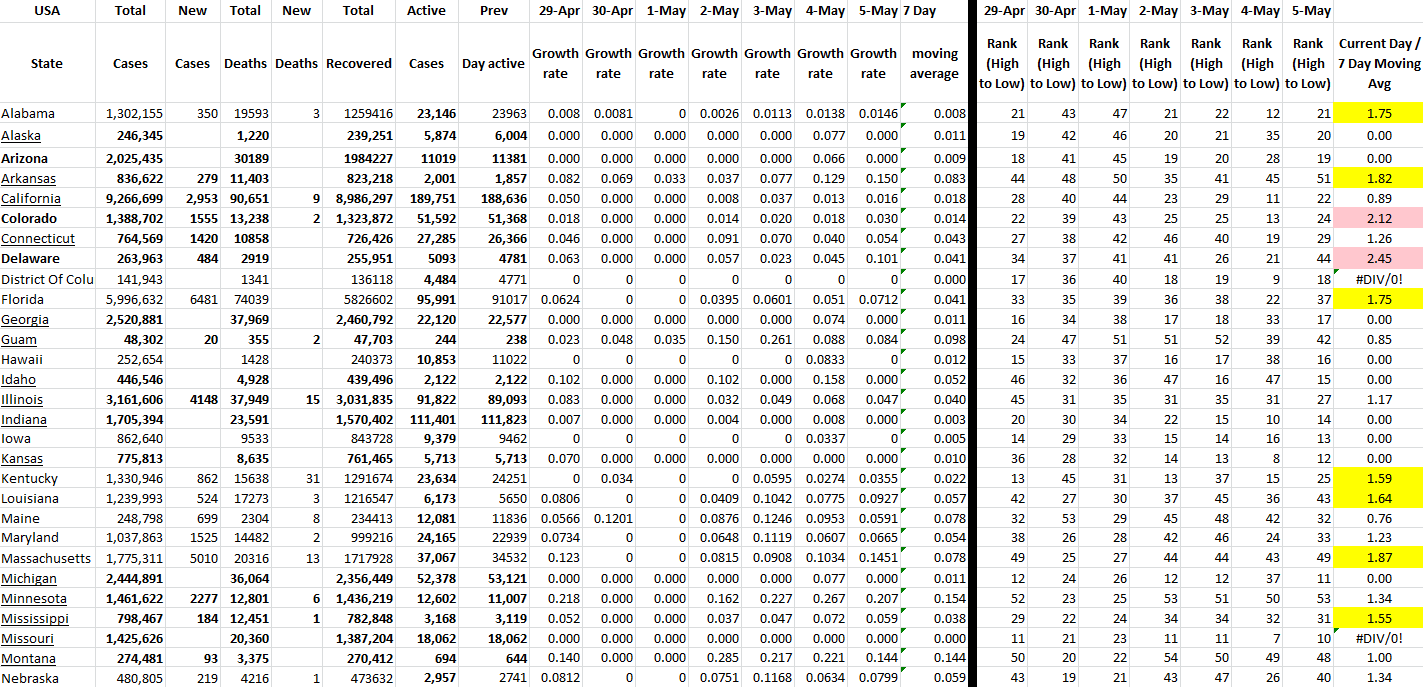
Task: Click the '7 Day' moving average header
Action: pos(920,11)
